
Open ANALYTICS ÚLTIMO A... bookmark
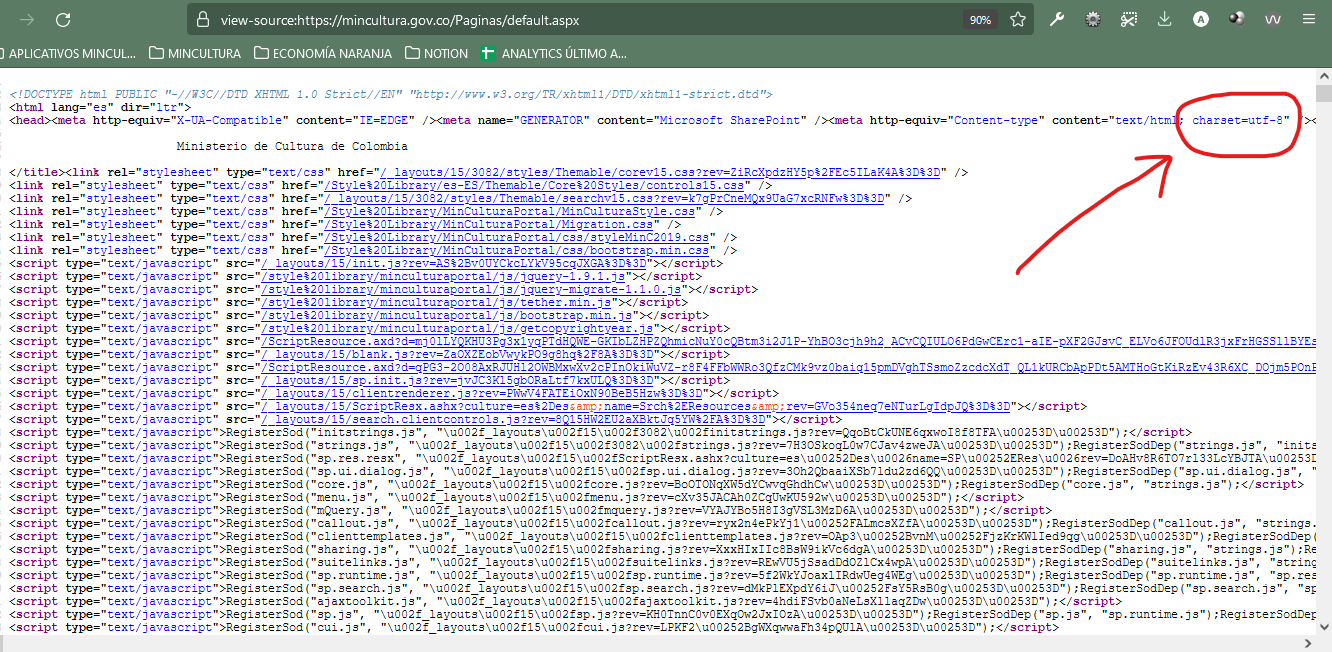point(553,53)
